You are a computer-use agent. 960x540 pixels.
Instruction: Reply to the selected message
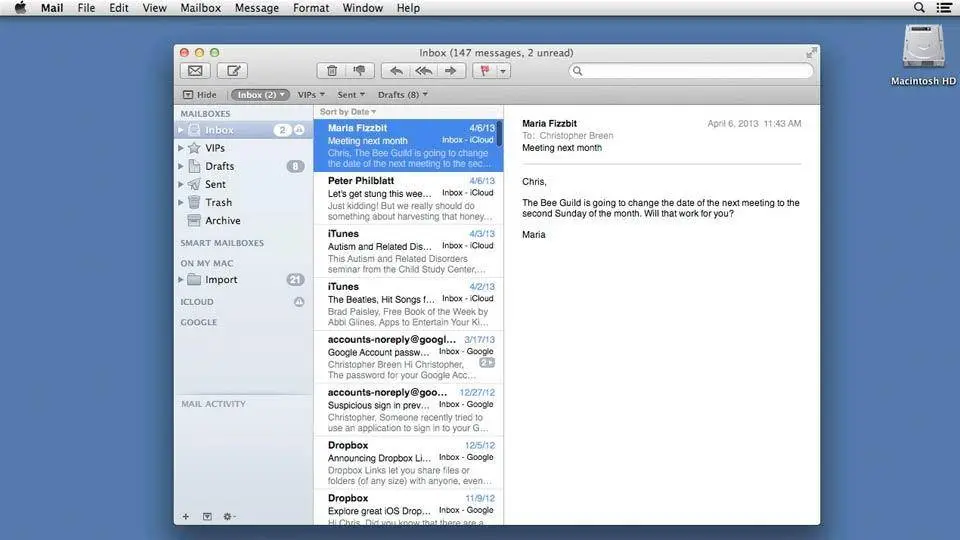tap(396, 71)
